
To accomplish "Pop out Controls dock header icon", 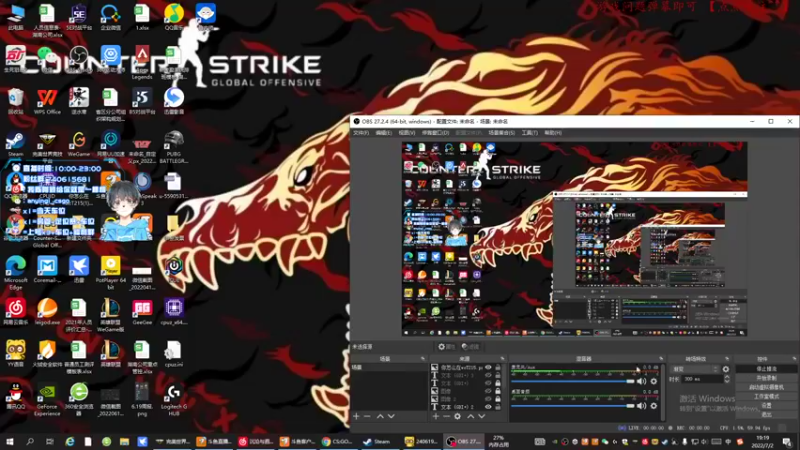I will tap(795, 359).
